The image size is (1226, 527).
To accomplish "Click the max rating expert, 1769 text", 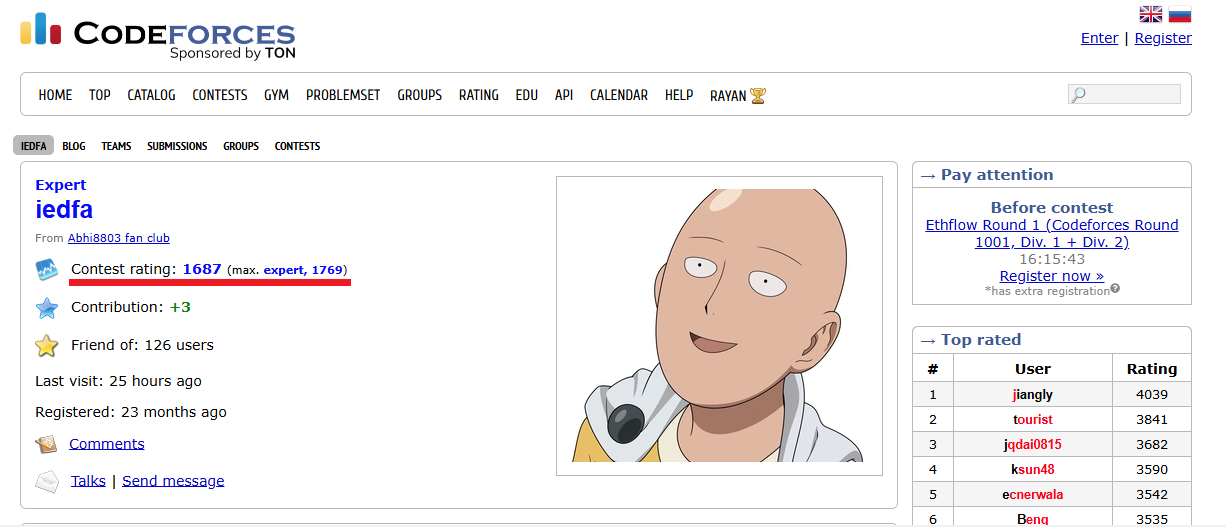I will pos(303,271).
